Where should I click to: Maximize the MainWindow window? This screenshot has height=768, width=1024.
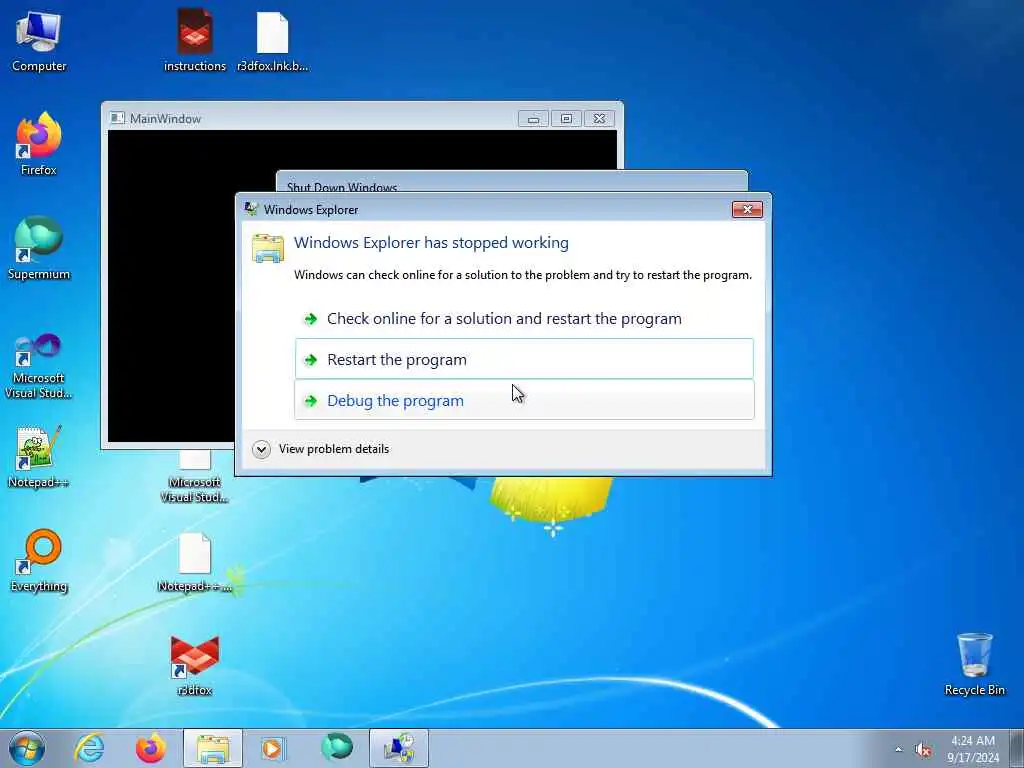pyautogui.click(x=566, y=119)
